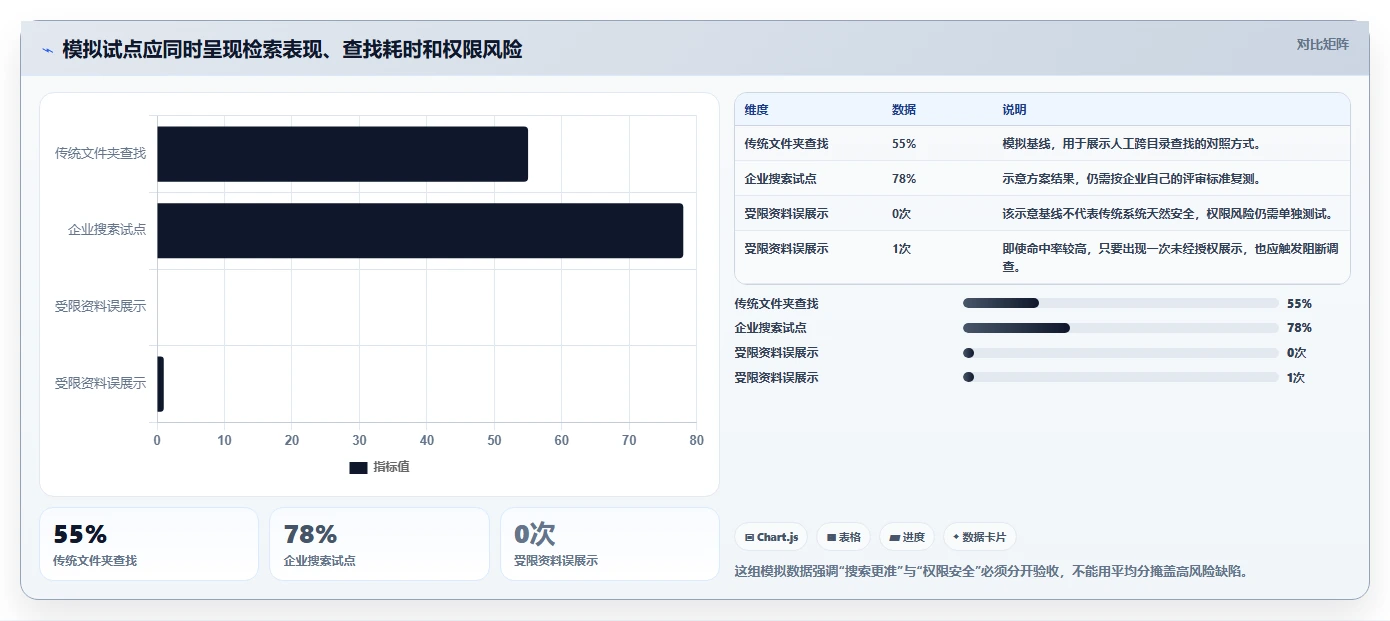
Task: Click the icon in the 进度 chip
Action: point(894,537)
